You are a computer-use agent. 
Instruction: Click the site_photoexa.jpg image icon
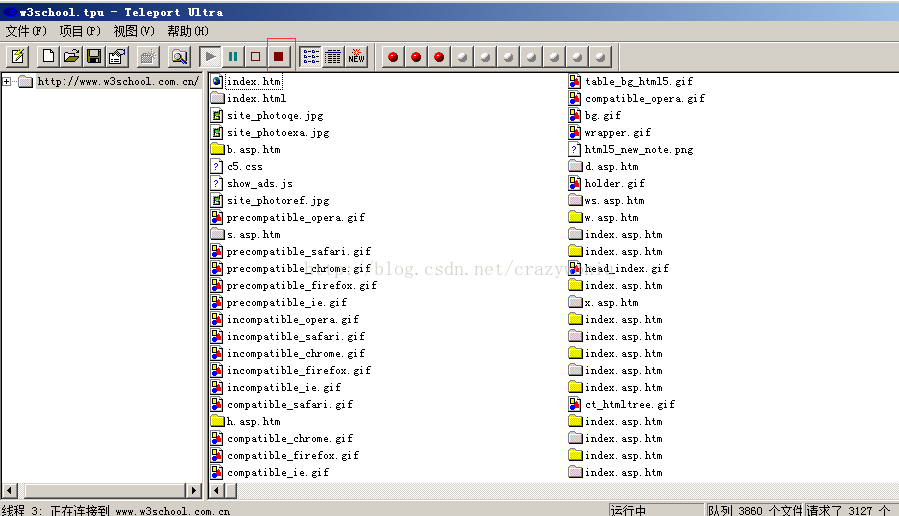tap(217, 132)
